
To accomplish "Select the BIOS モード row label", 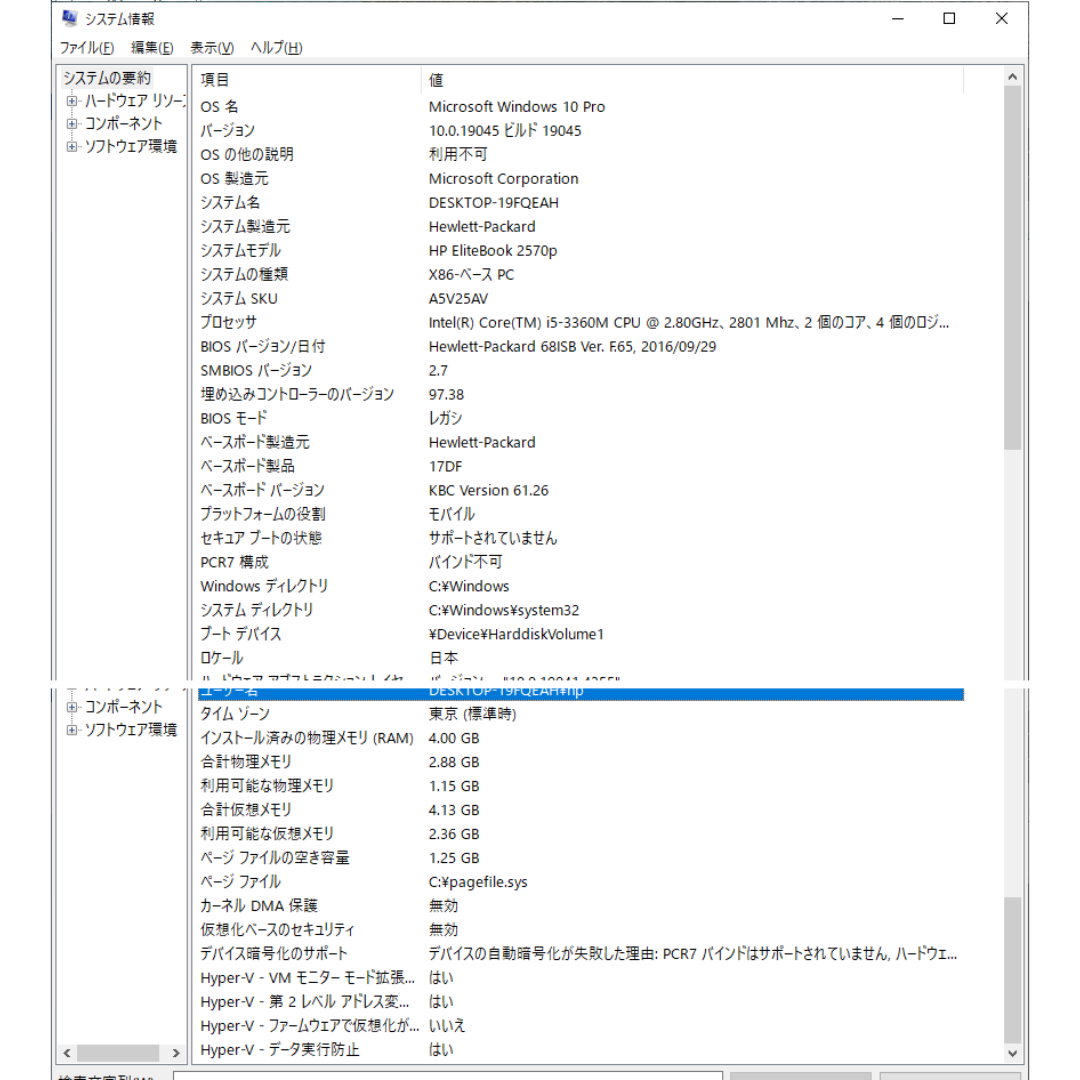I will [x=233, y=418].
